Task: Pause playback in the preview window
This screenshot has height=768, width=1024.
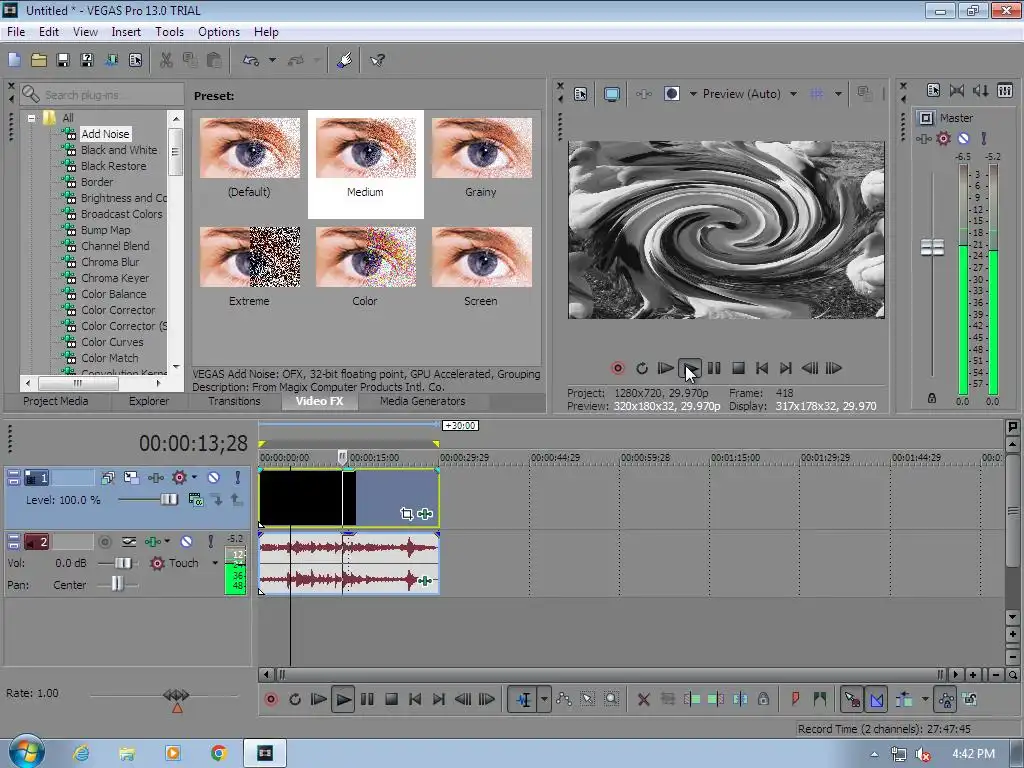Action: [x=714, y=368]
